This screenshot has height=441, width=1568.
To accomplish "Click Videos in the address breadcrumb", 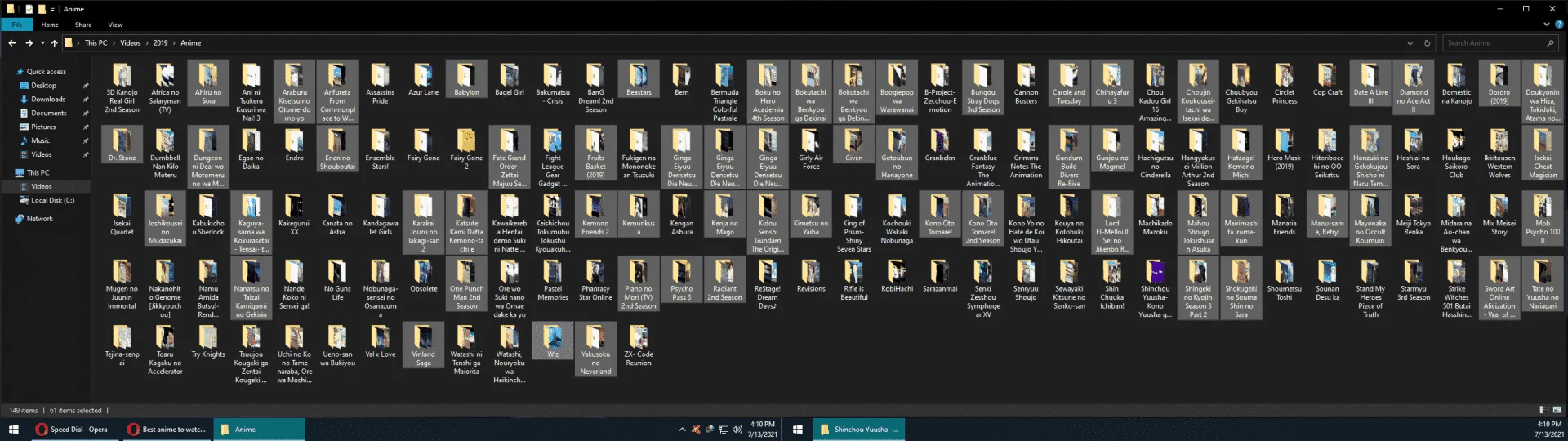I will (131, 43).
